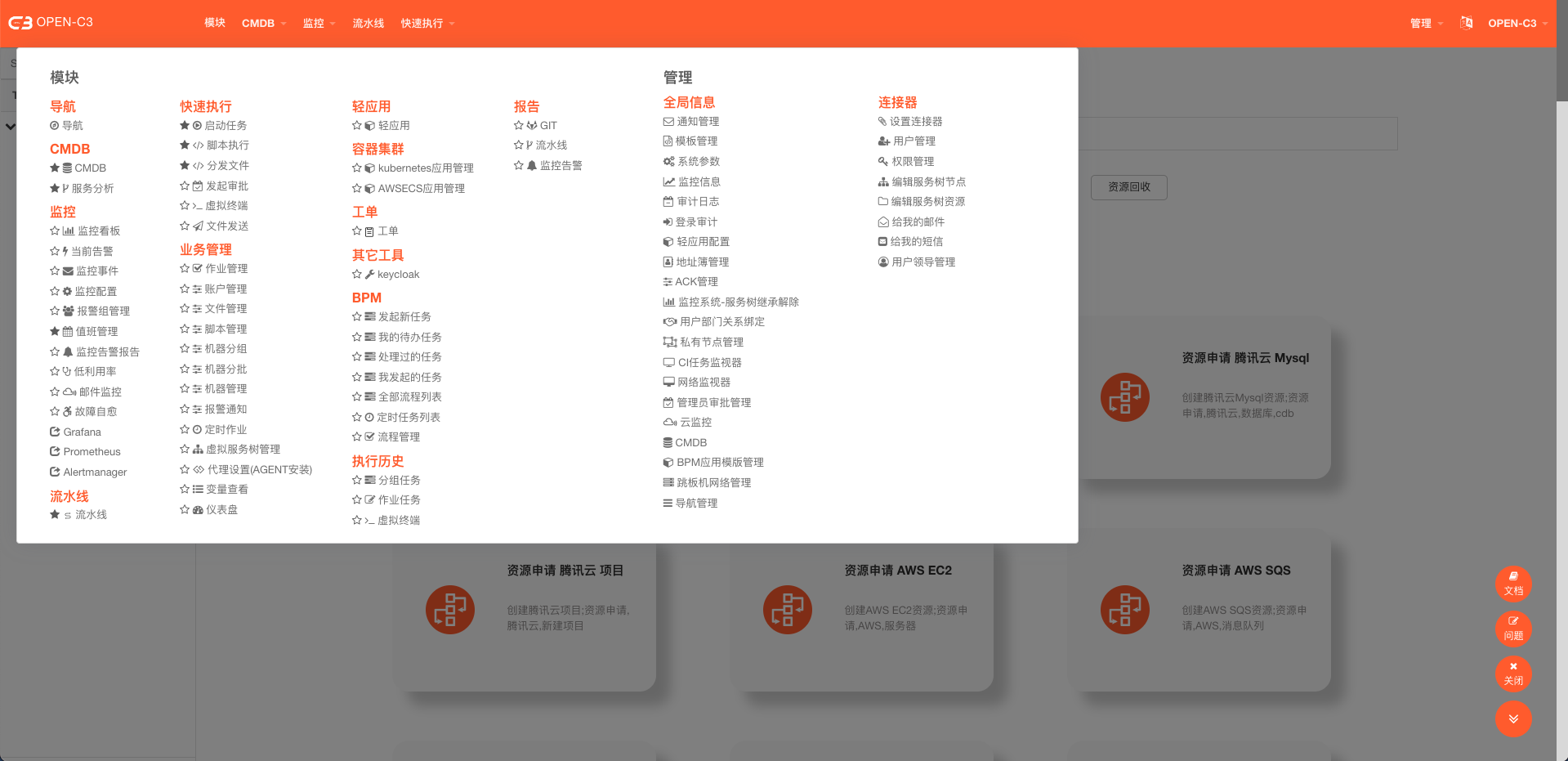This screenshot has width=1568, height=761.
Task: Click the 用户领导管理 user-circle icon
Action: (883, 262)
